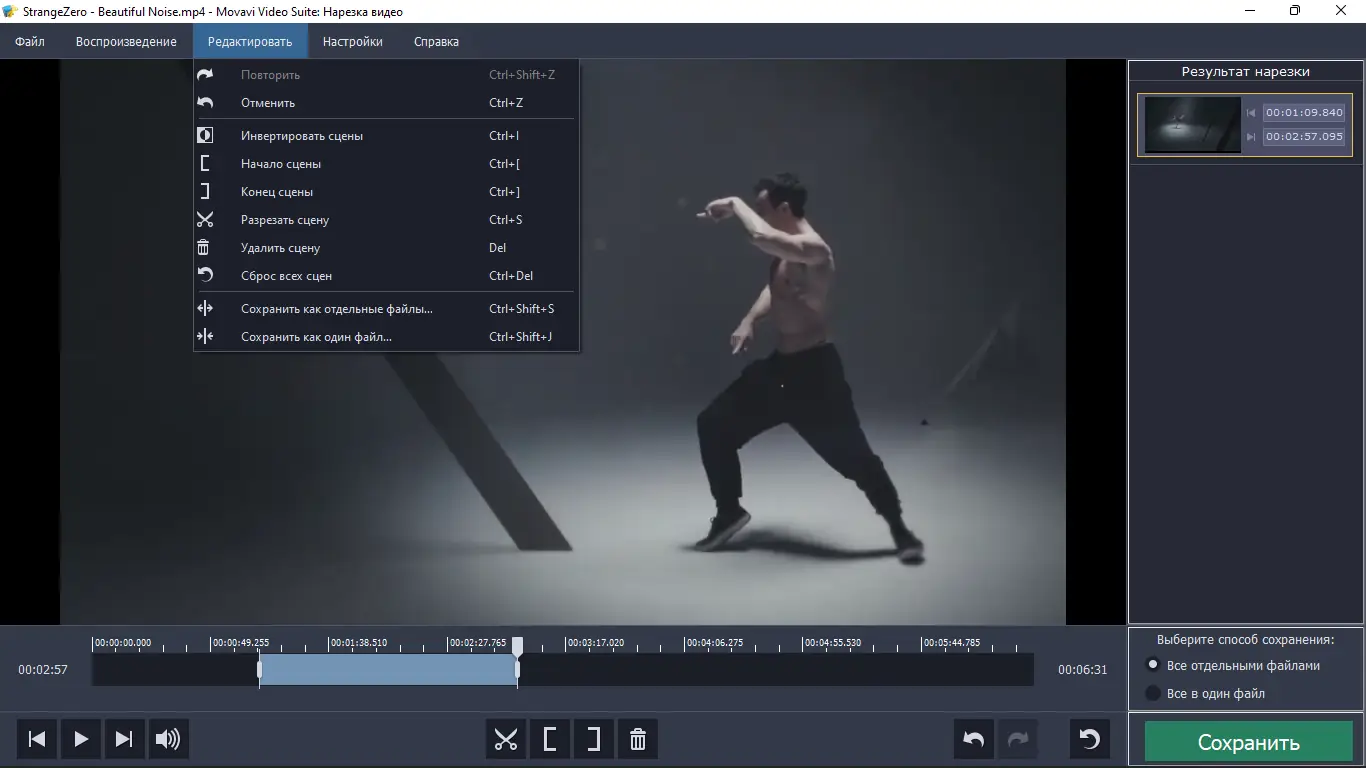Reset all scenes with circular arrow button
The height and width of the screenshot is (768, 1366).
point(1090,740)
